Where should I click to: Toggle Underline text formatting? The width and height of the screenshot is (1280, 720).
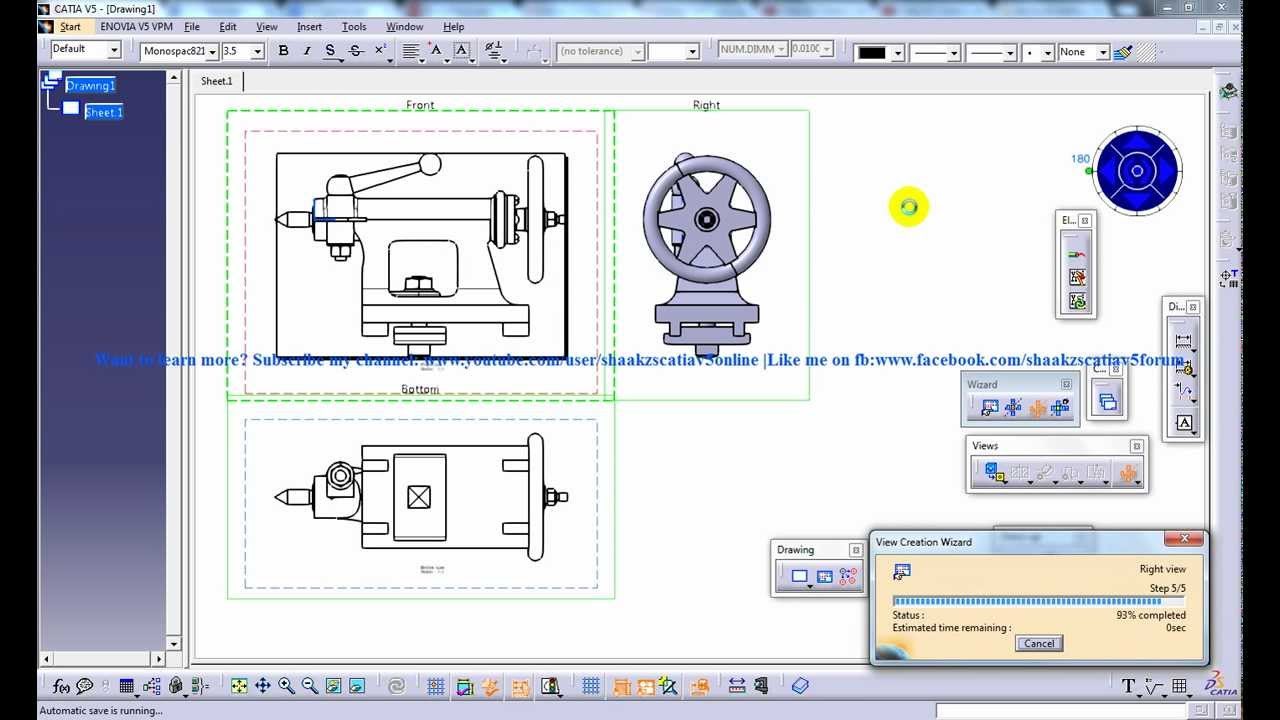click(330, 51)
